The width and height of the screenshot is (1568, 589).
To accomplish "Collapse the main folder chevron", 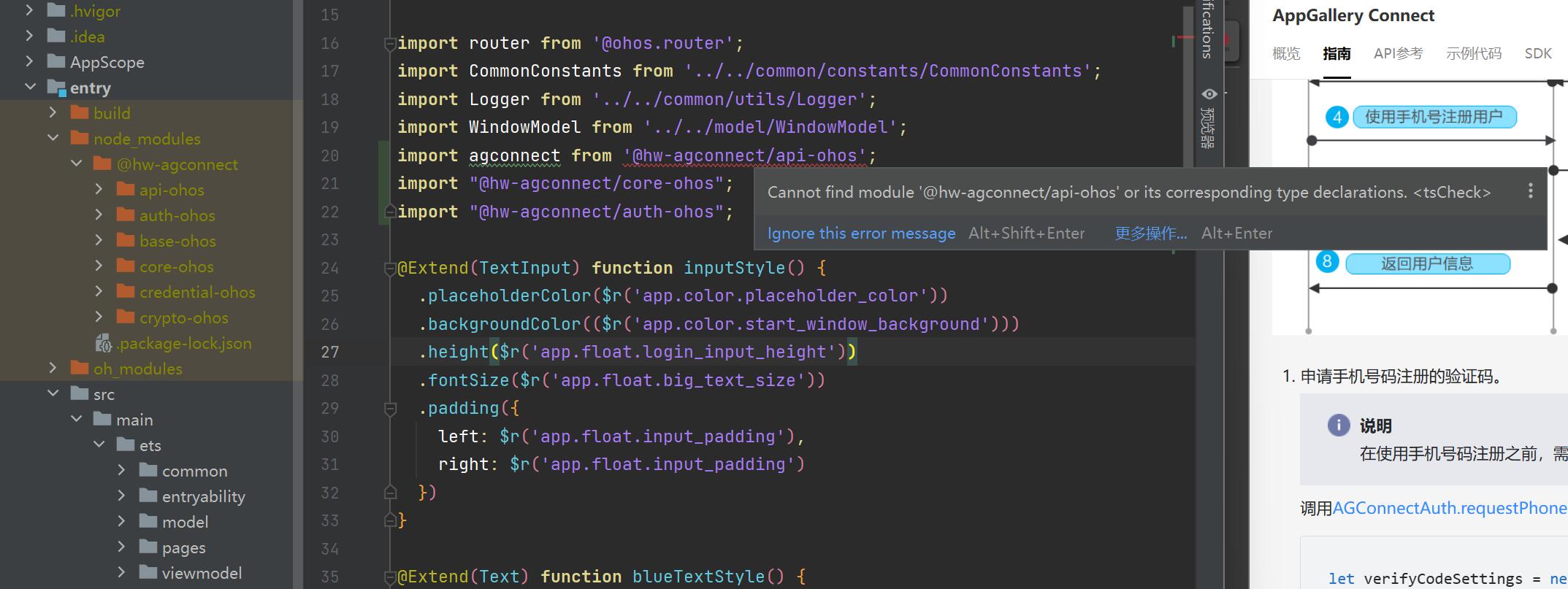I will coord(77,419).
